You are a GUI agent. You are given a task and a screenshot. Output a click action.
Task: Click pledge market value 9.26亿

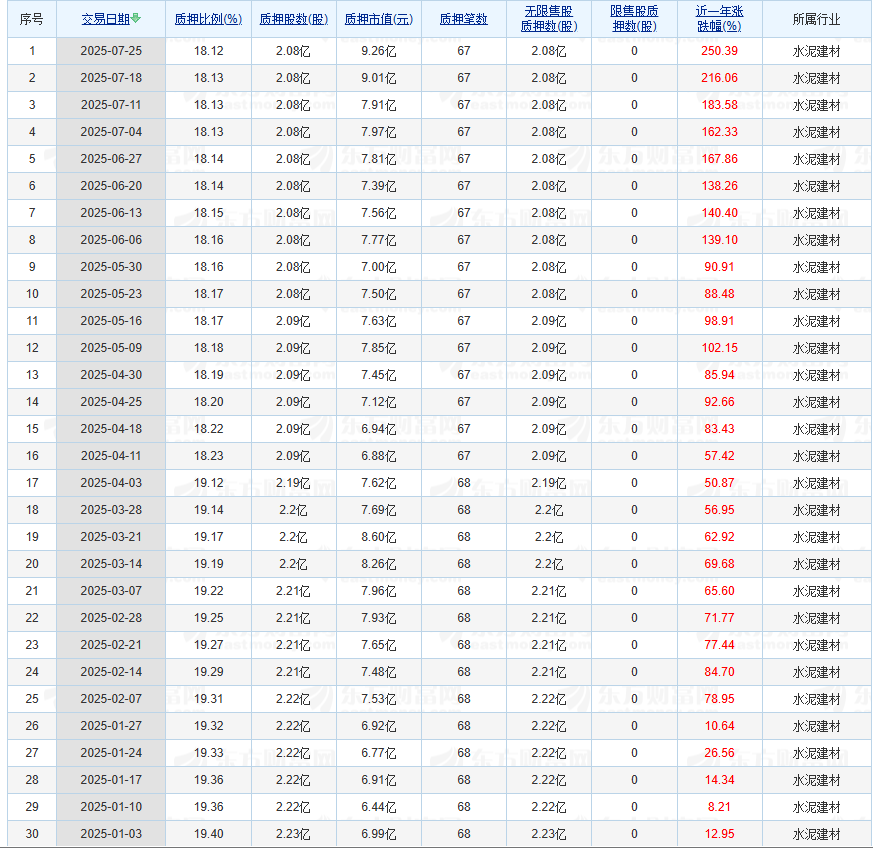click(x=379, y=51)
